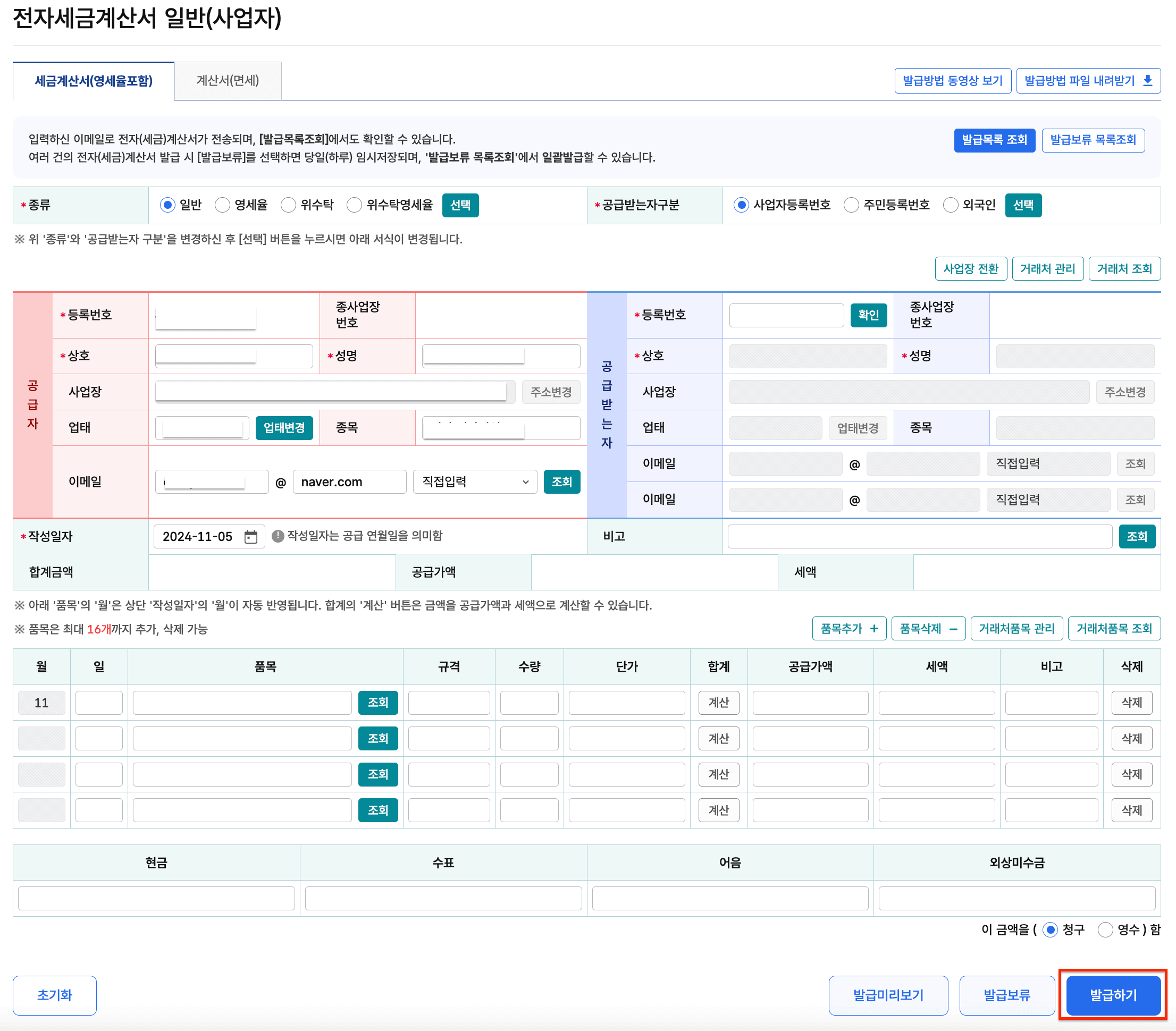Open the calendar picker for 작성일자
Viewport: 1176px width, 1031px height.
pyautogui.click(x=251, y=536)
